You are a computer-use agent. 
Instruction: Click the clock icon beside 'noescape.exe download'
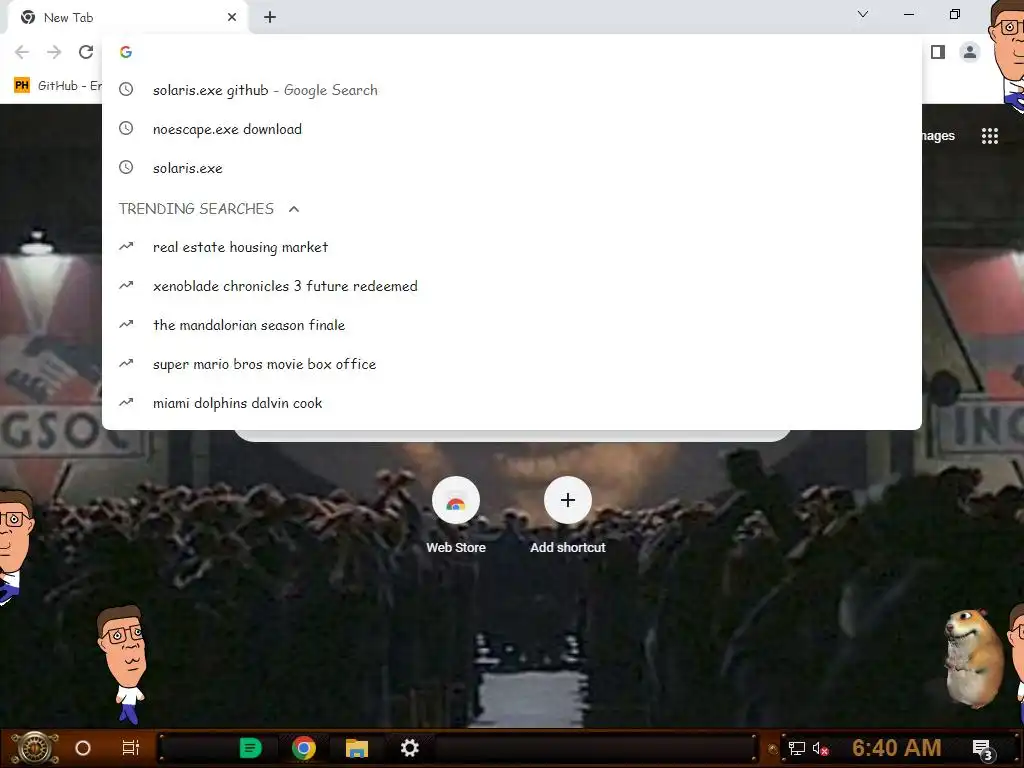coord(126,129)
